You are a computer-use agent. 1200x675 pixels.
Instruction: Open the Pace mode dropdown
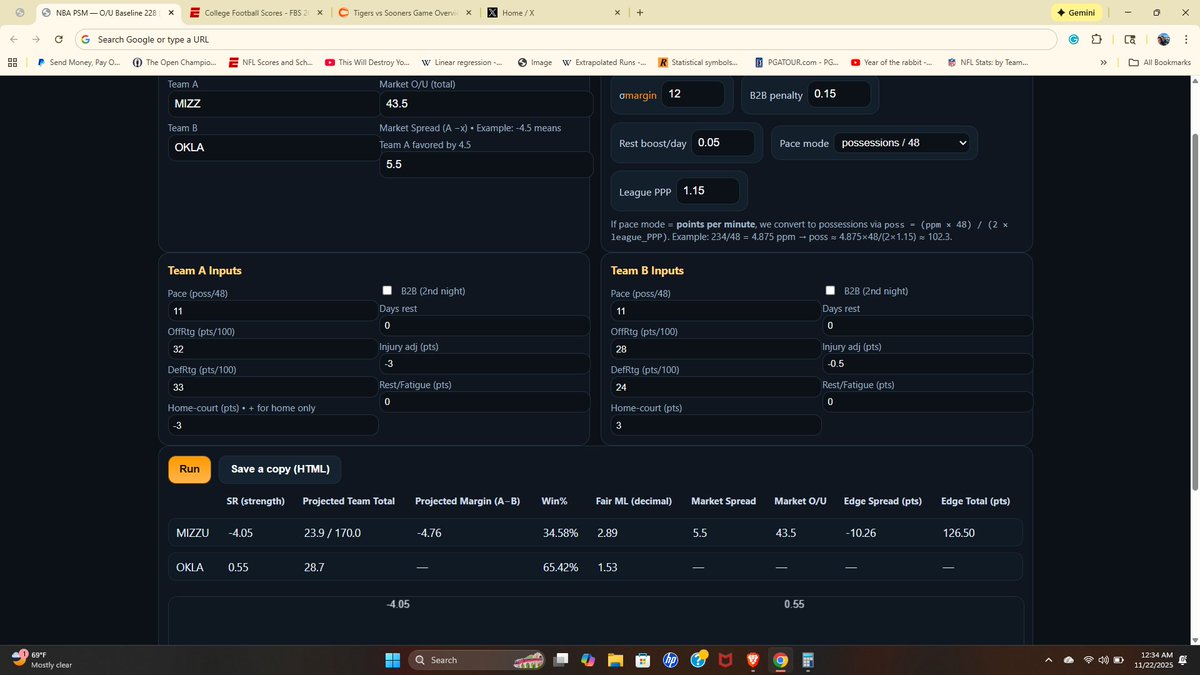(x=905, y=143)
